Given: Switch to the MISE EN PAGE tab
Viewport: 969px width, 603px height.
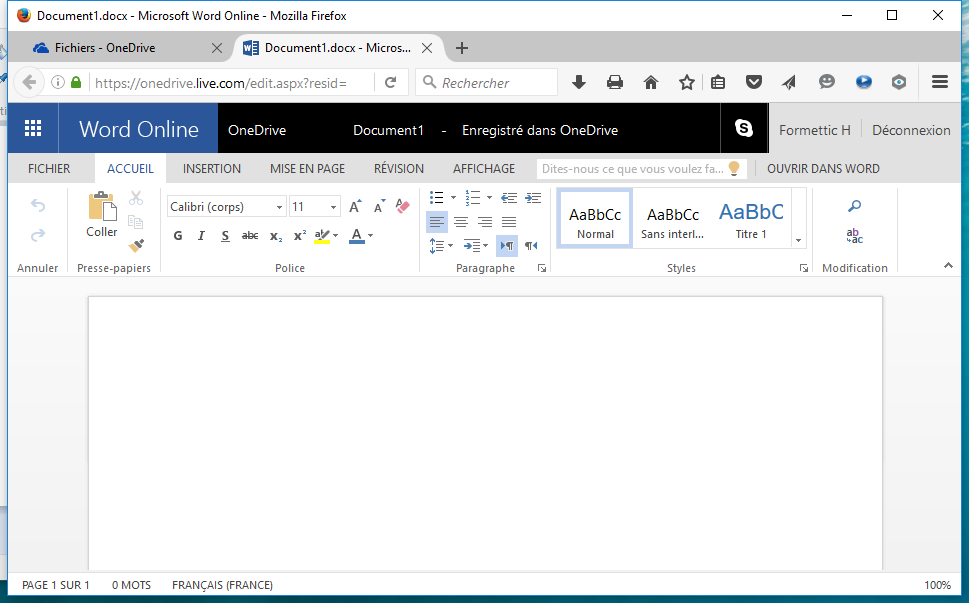Looking at the screenshot, I should 307,169.
